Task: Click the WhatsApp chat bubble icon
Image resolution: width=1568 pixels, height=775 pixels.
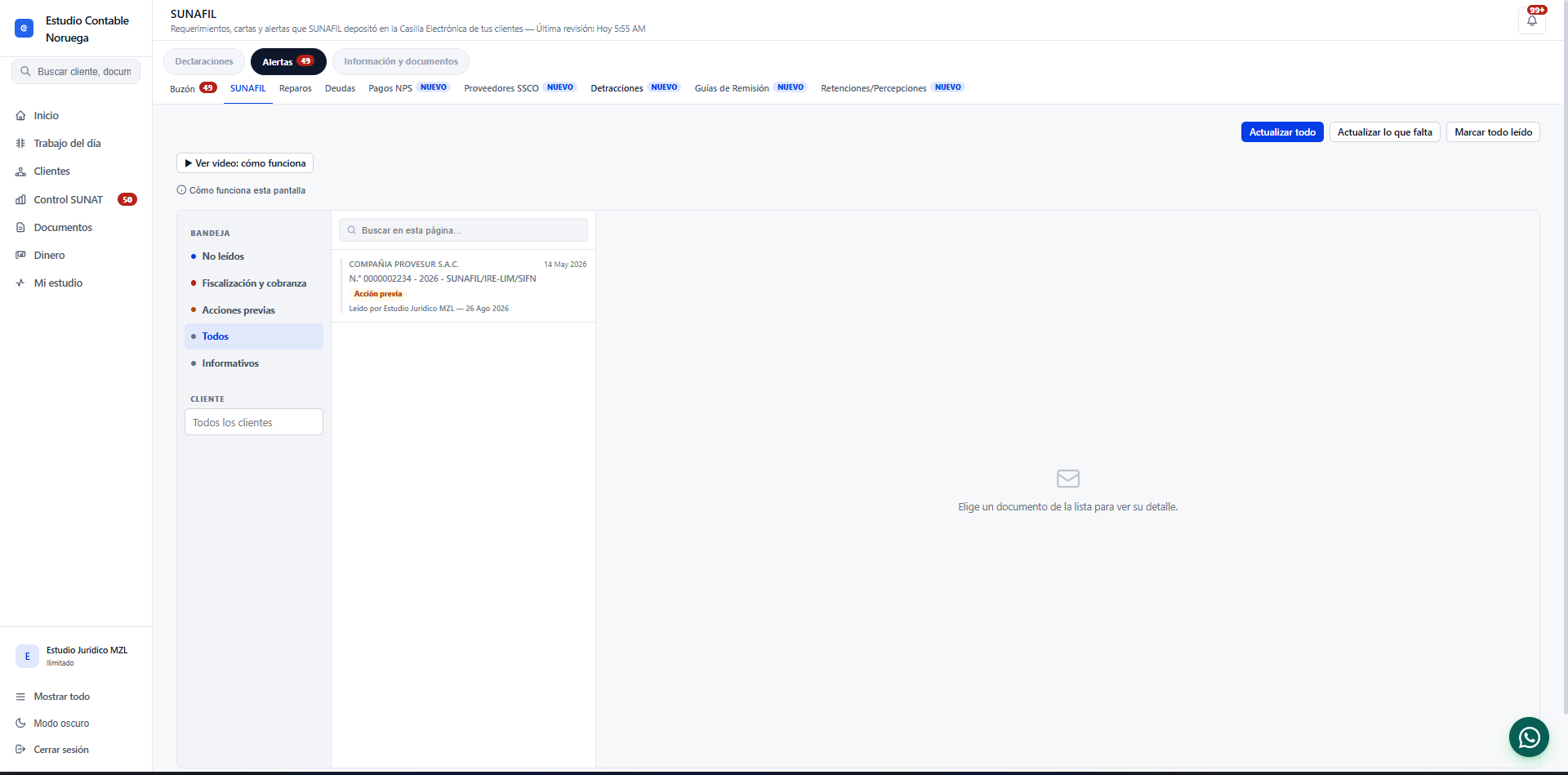Action: [x=1529, y=737]
